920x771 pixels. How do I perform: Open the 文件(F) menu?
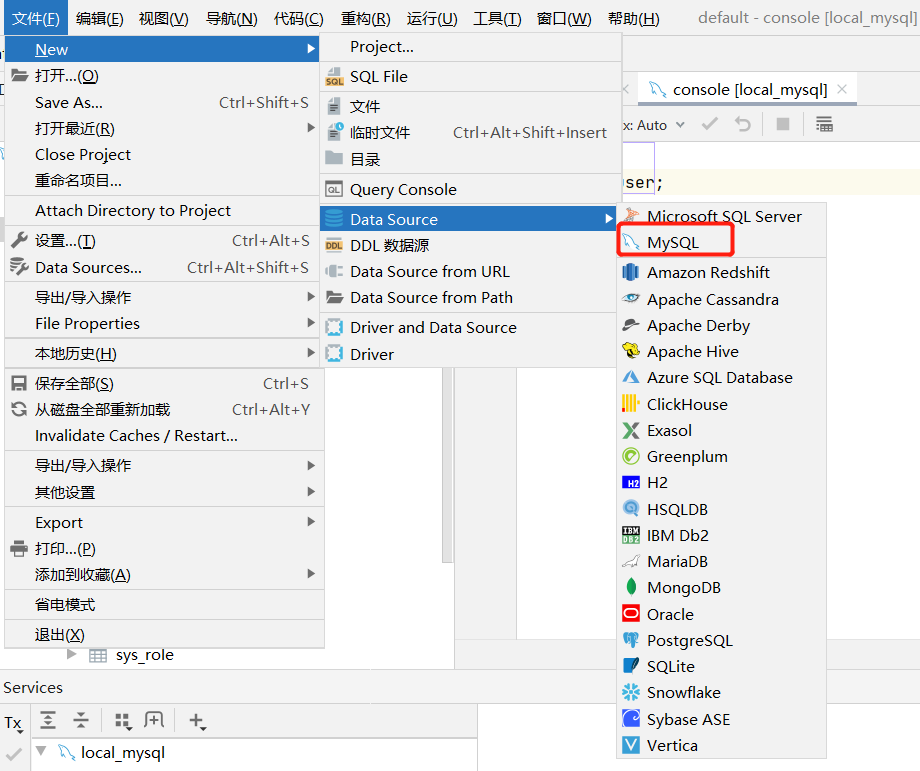coord(36,18)
